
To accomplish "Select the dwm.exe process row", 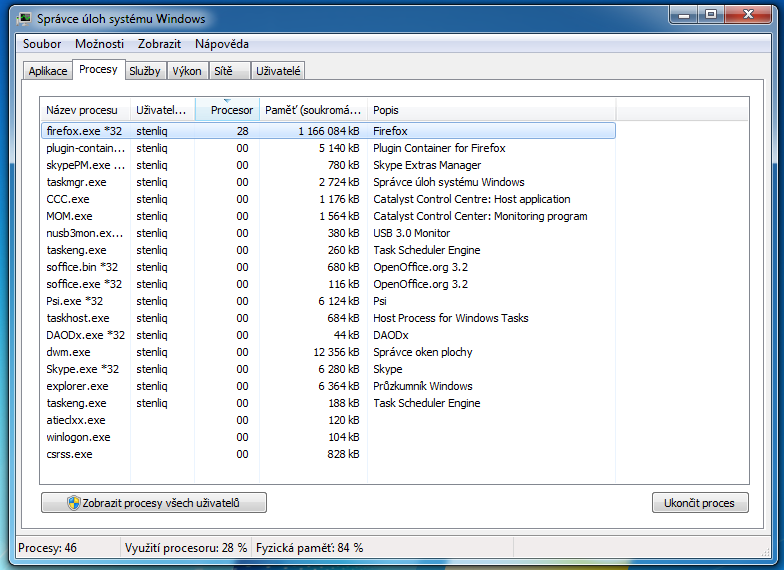I will pos(328,352).
